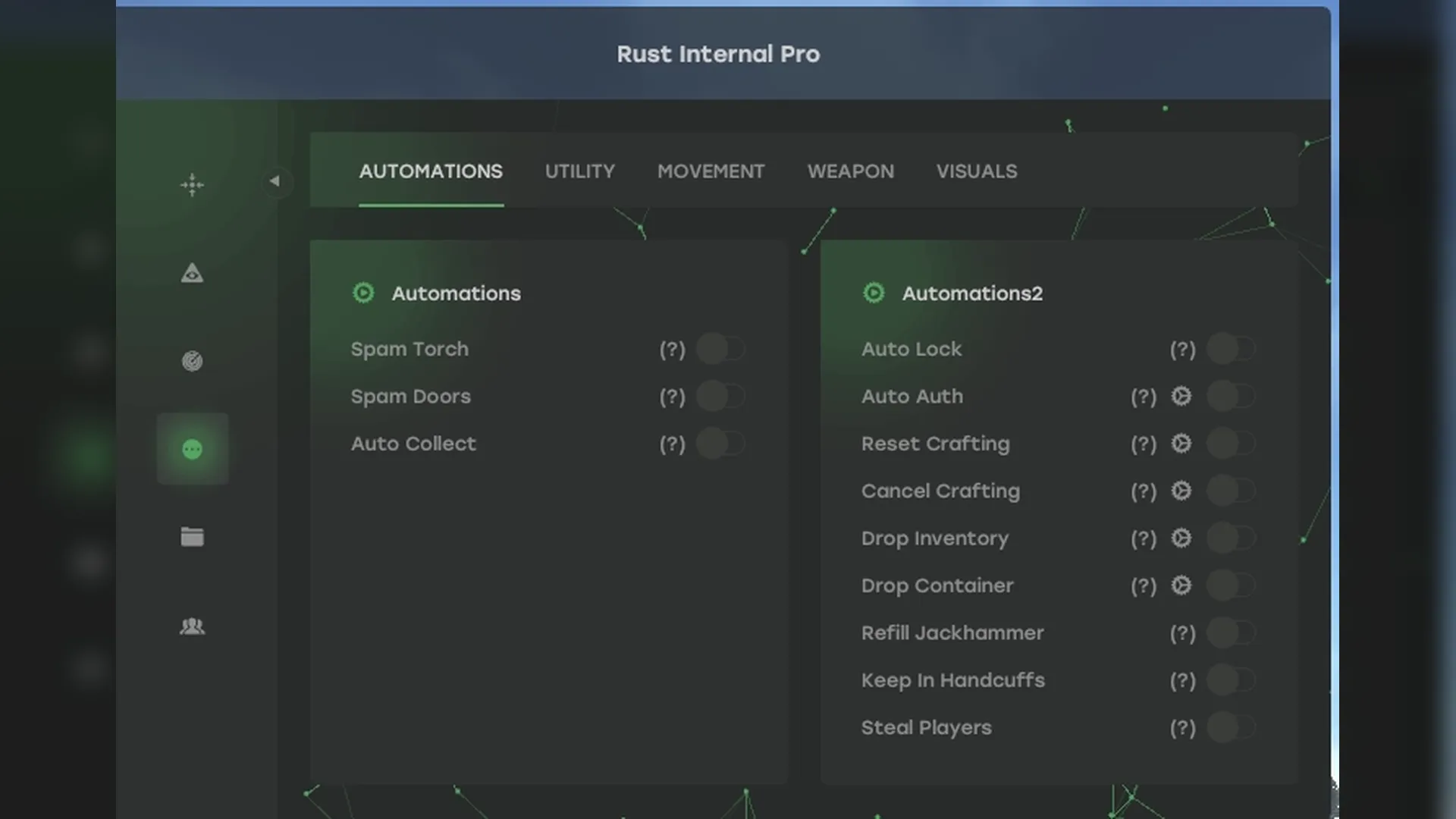This screenshot has width=1456, height=819.
Task: Click the green chat-dots sidebar icon
Action: [x=192, y=449]
